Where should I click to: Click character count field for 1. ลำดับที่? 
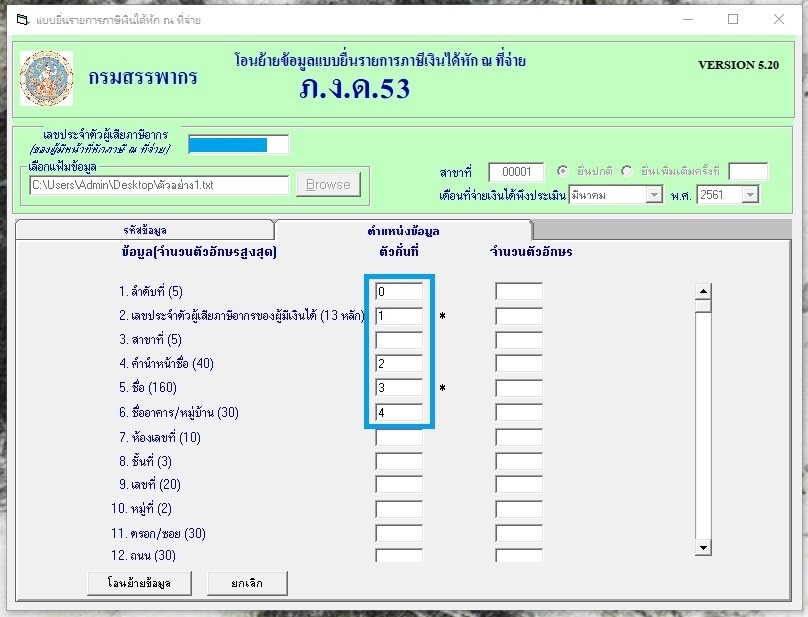tap(519, 291)
